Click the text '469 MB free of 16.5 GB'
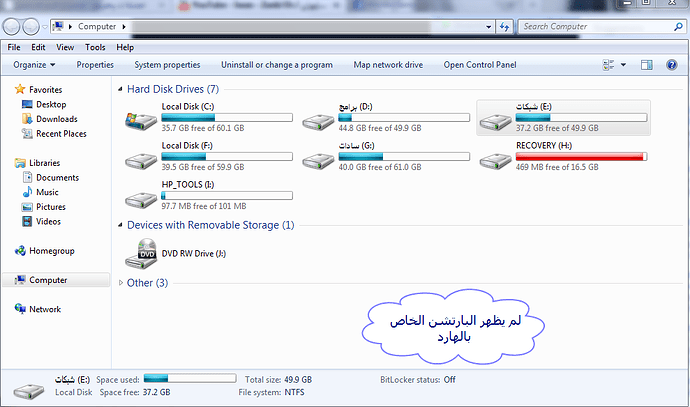 tap(557, 167)
